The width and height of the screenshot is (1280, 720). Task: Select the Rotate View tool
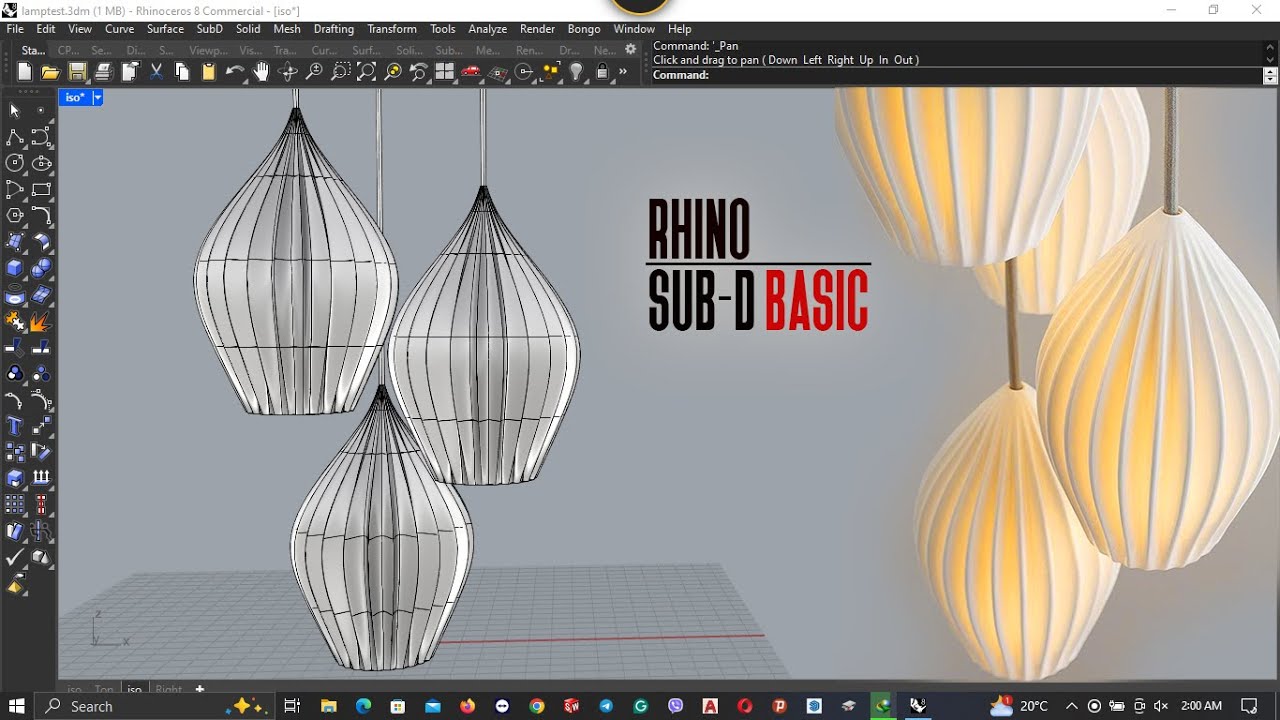click(x=288, y=72)
